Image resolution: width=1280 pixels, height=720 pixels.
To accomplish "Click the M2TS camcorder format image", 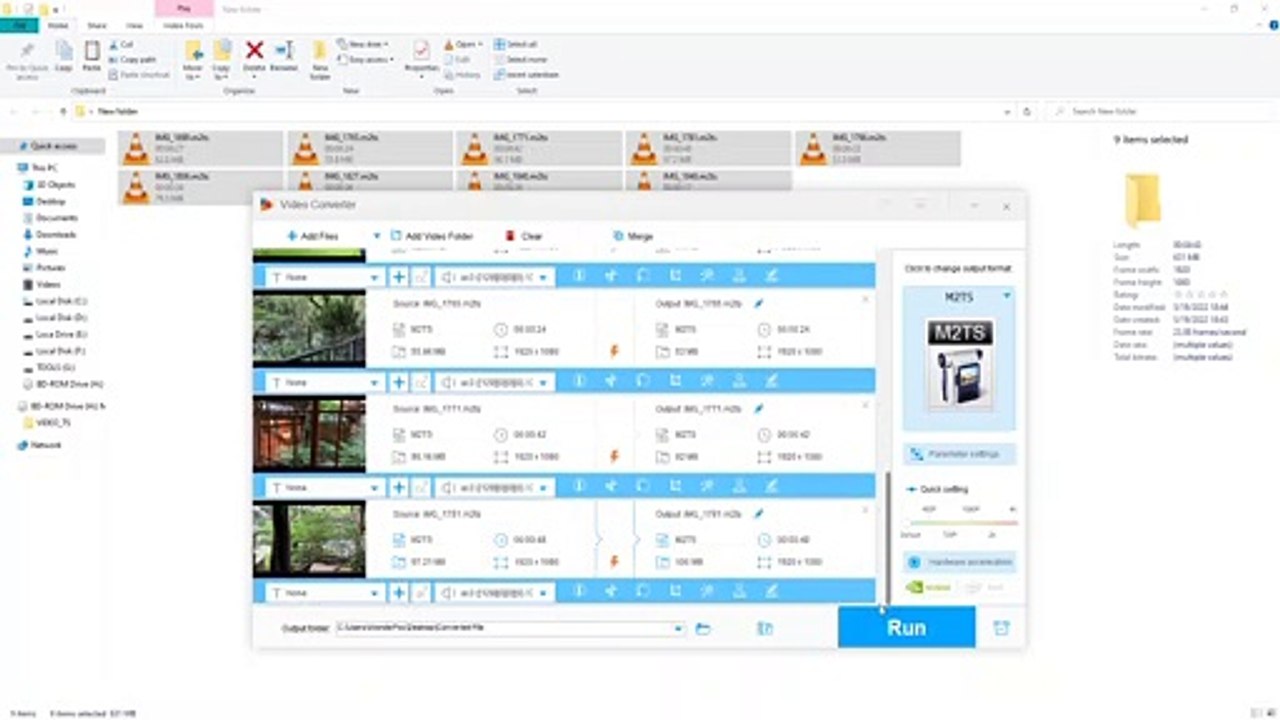I will coord(959,364).
